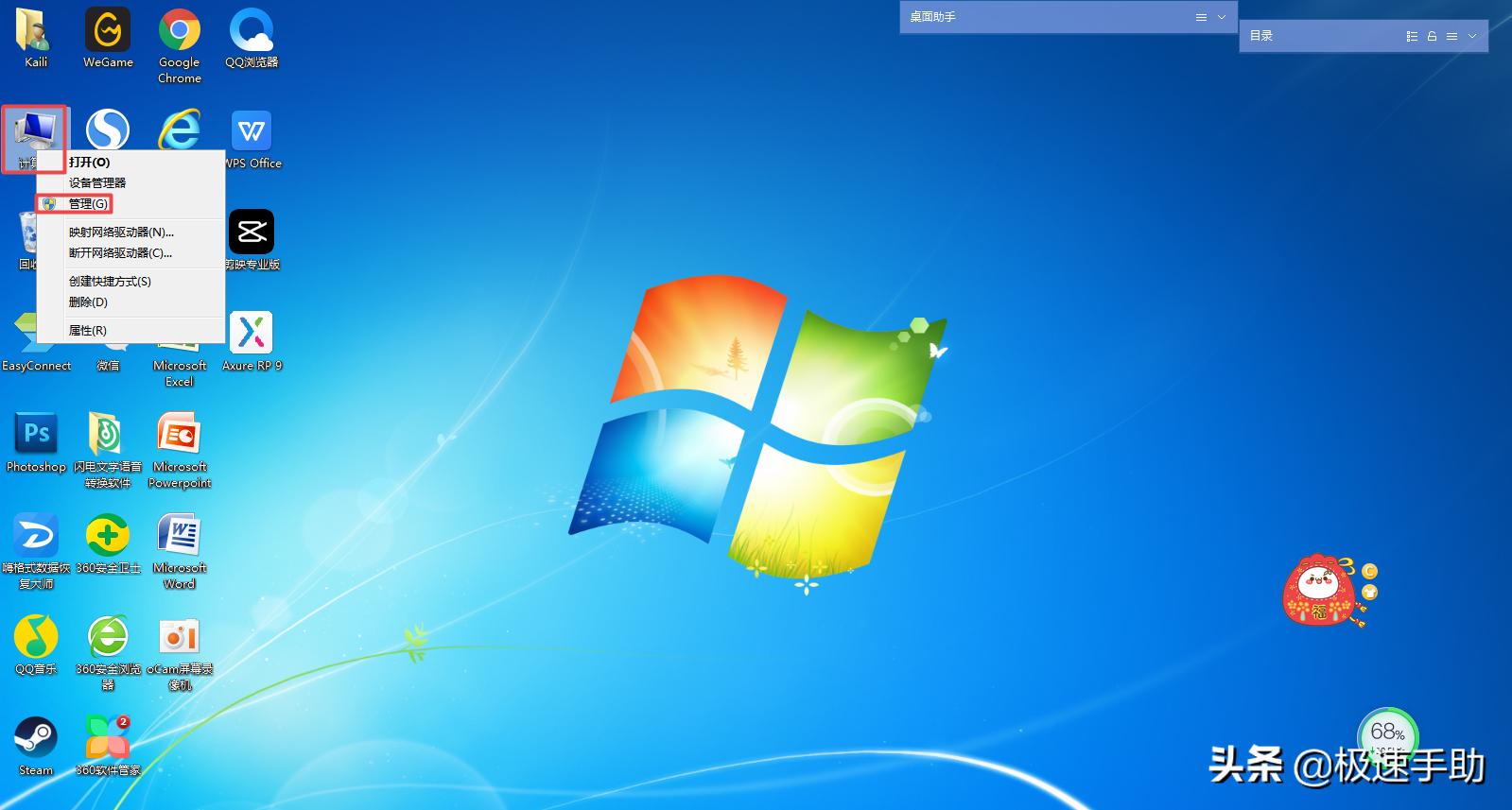Open the 剪映专业版 desktop shortcut

pyautogui.click(x=252, y=240)
